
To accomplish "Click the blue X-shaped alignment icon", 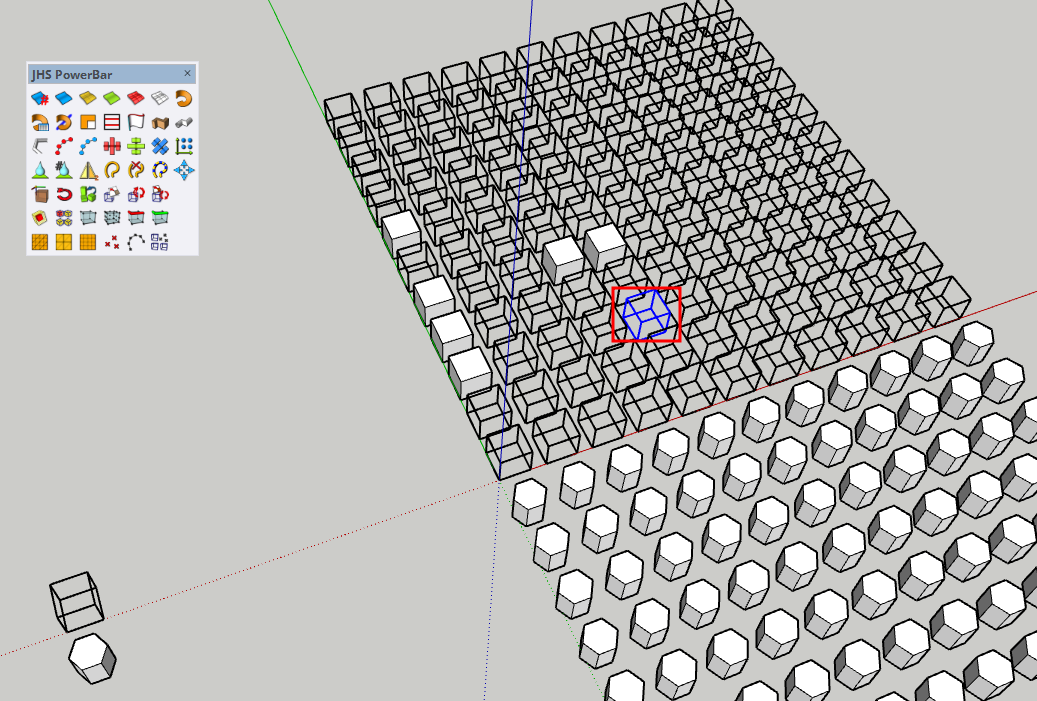I will pos(159,146).
